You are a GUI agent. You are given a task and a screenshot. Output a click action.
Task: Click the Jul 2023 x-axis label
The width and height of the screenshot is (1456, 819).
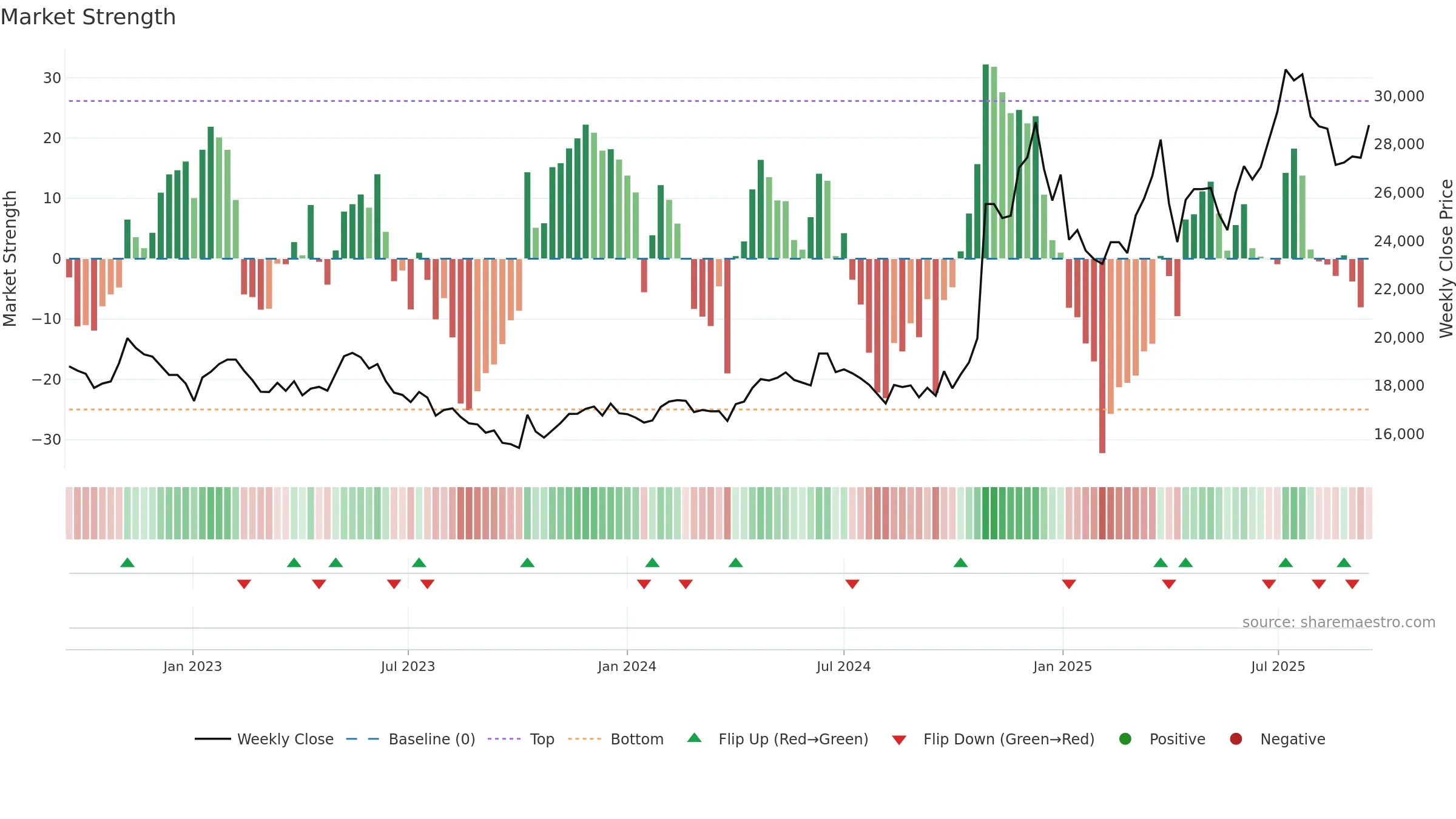click(408, 666)
